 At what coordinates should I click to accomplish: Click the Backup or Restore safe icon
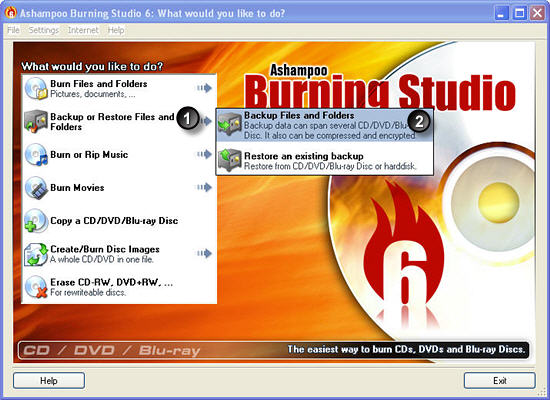click(x=36, y=121)
